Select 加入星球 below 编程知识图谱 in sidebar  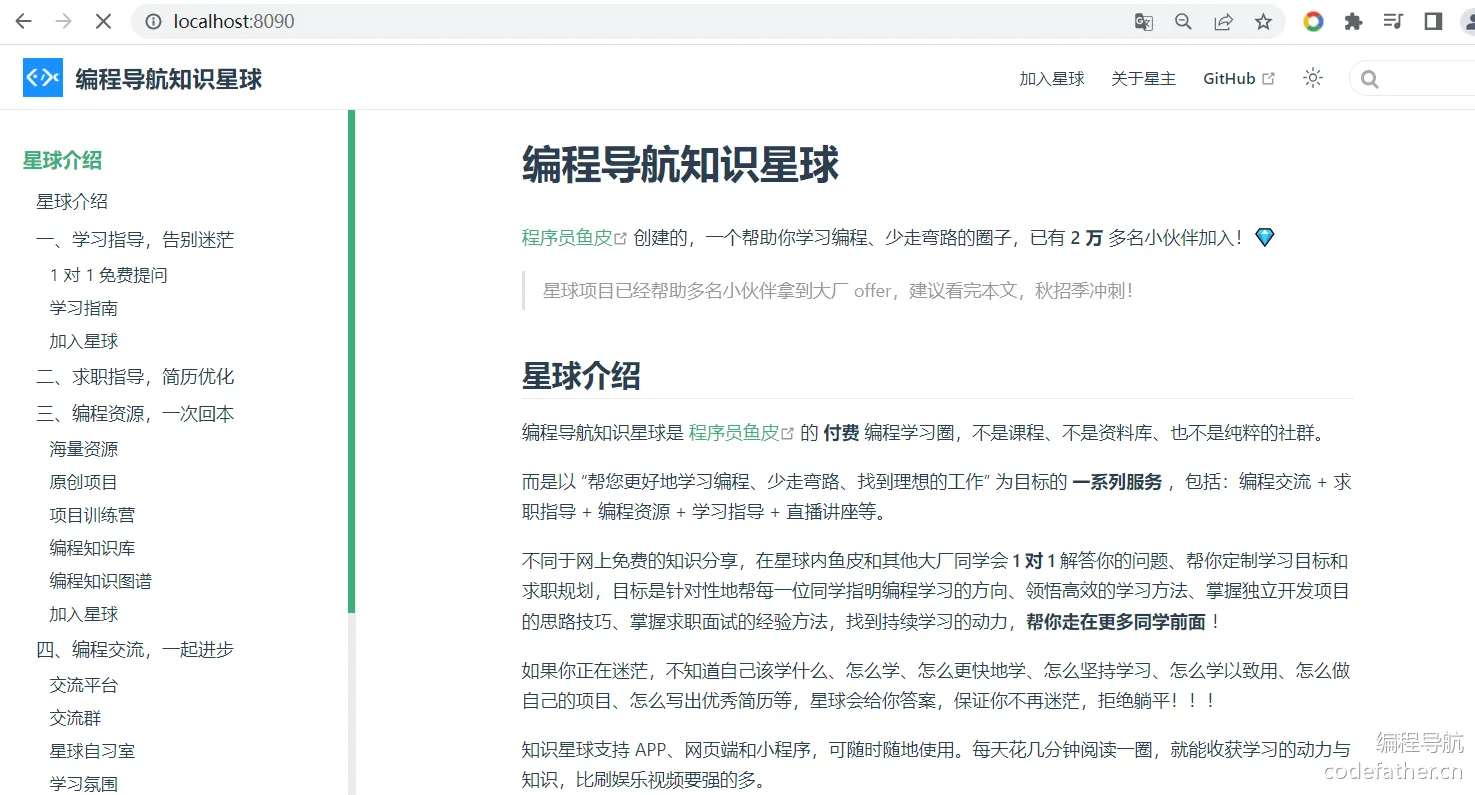(x=84, y=614)
